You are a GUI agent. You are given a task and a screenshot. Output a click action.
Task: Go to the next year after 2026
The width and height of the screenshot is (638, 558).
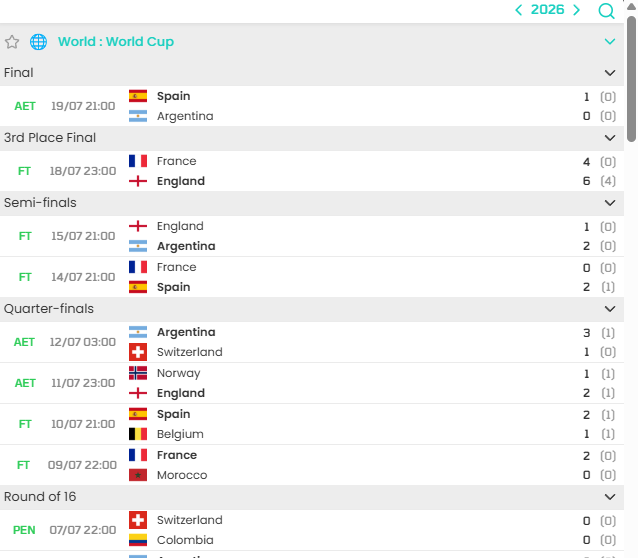[x=576, y=10]
